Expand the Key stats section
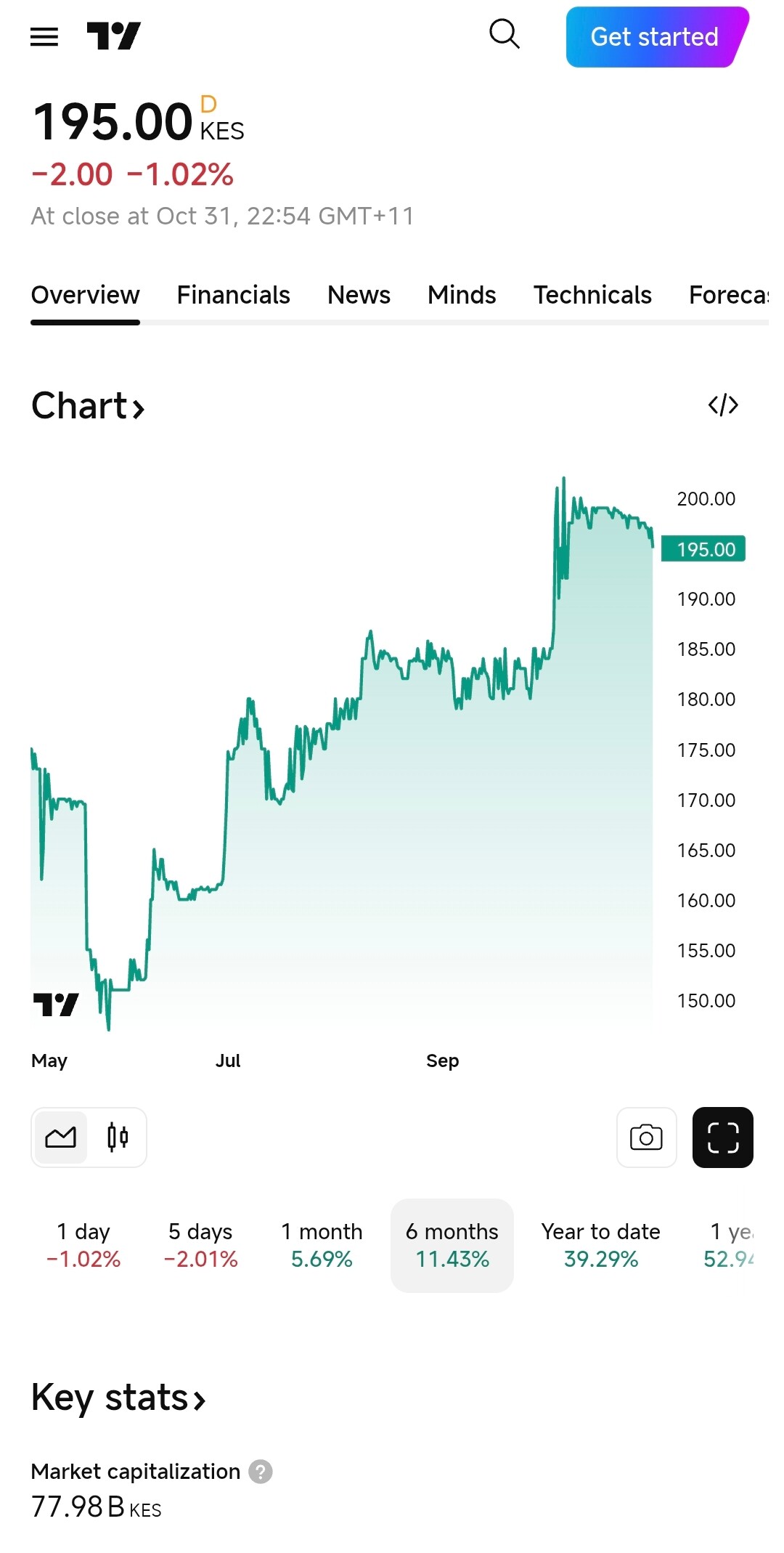The image size is (784, 1553). (118, 1398)
